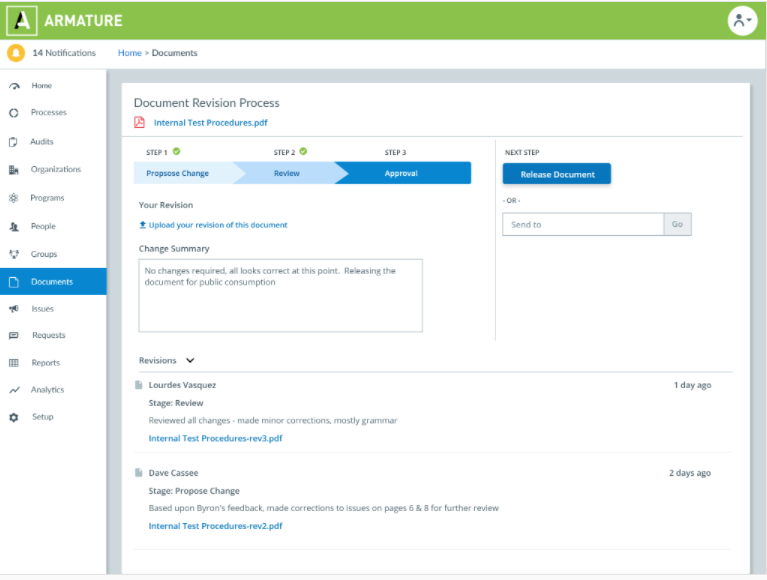The width and height of the screenshot is (767, 580).
Task: Click the Programs atom icon
Action: click(14, 198)
